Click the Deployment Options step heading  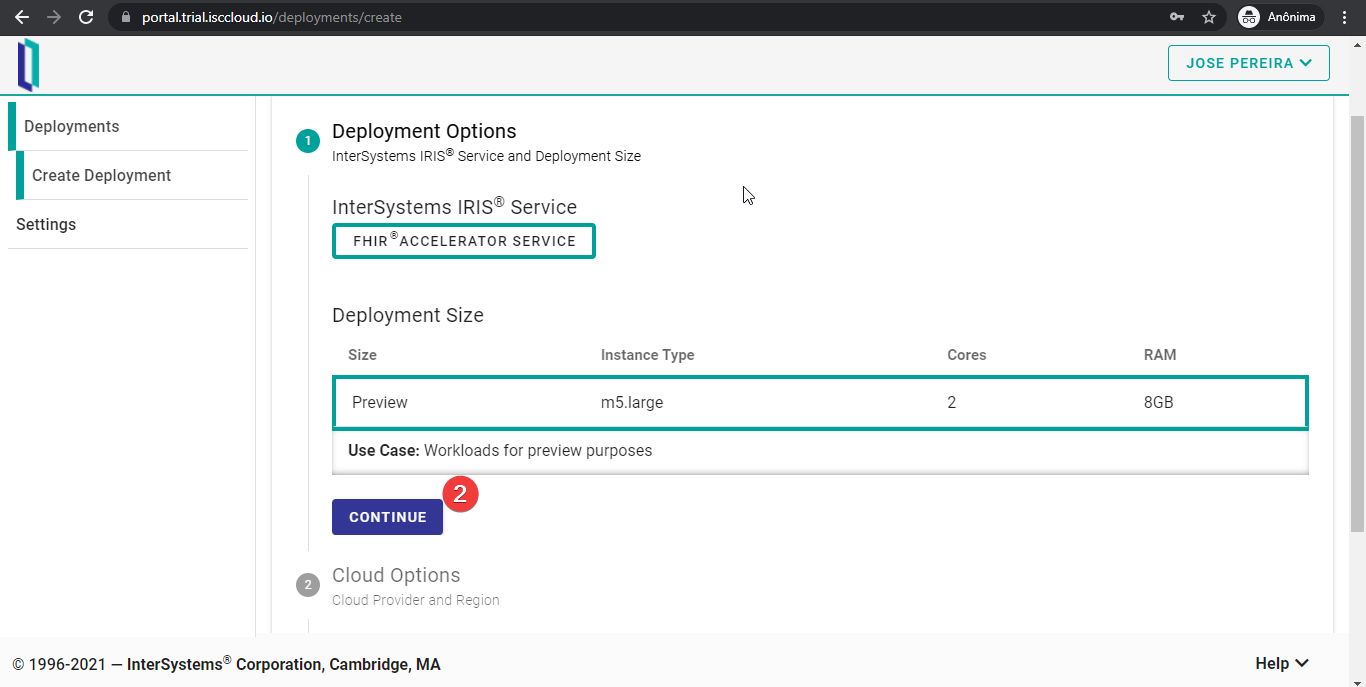(424, 131)
